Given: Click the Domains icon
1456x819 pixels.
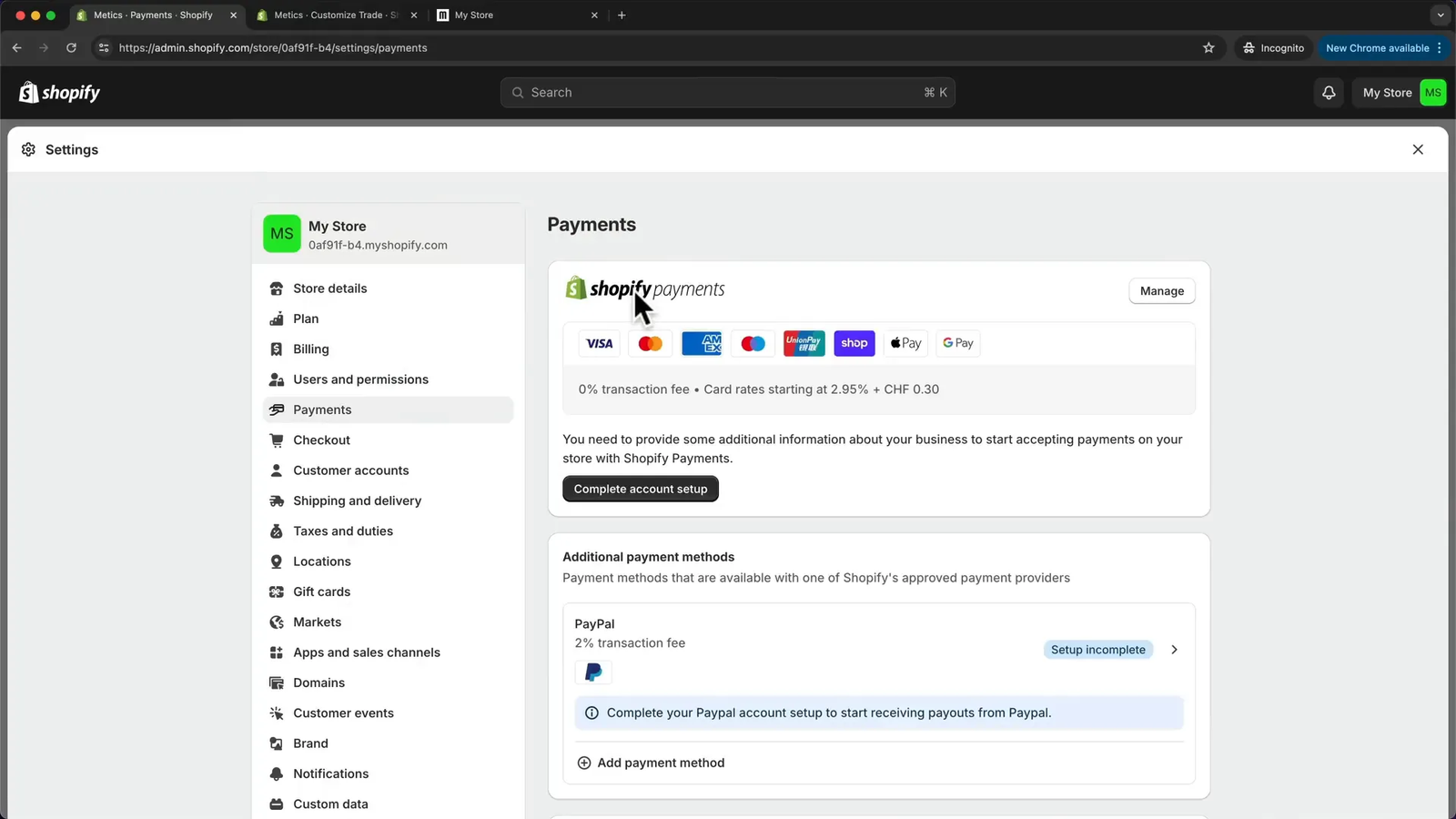Looking at the screenshot, I should point(277,682).
